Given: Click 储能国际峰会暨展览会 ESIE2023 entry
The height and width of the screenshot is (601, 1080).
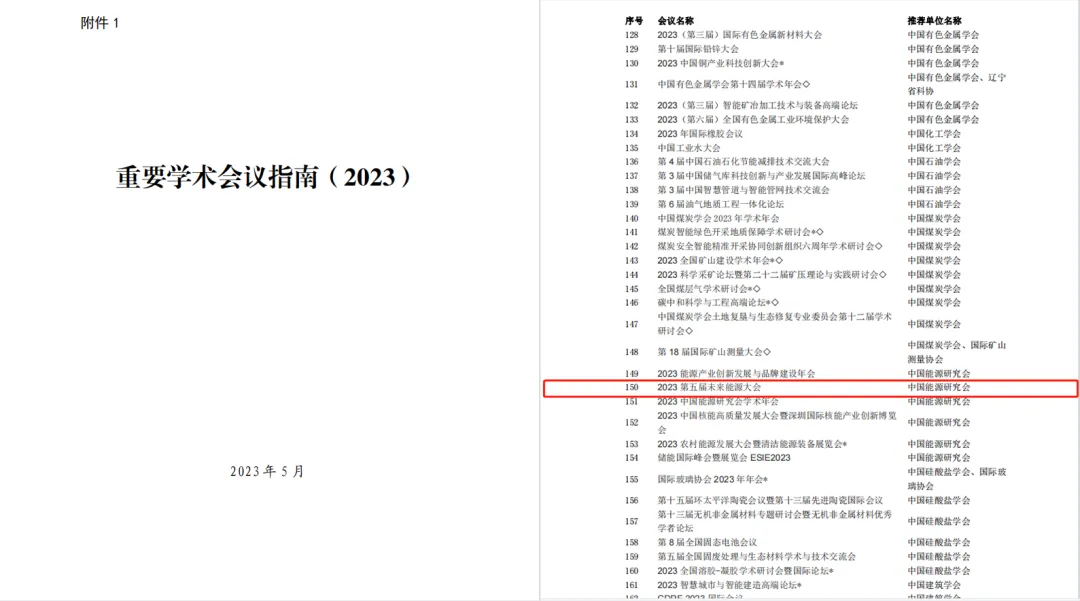Looking at the screenshot, I should pos(723,458).
